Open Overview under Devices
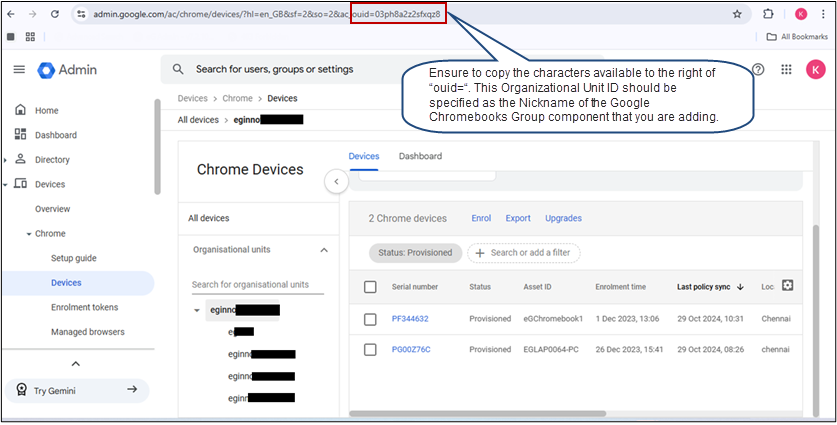Viewport: 837px width, 425px height. click(52, 209)
